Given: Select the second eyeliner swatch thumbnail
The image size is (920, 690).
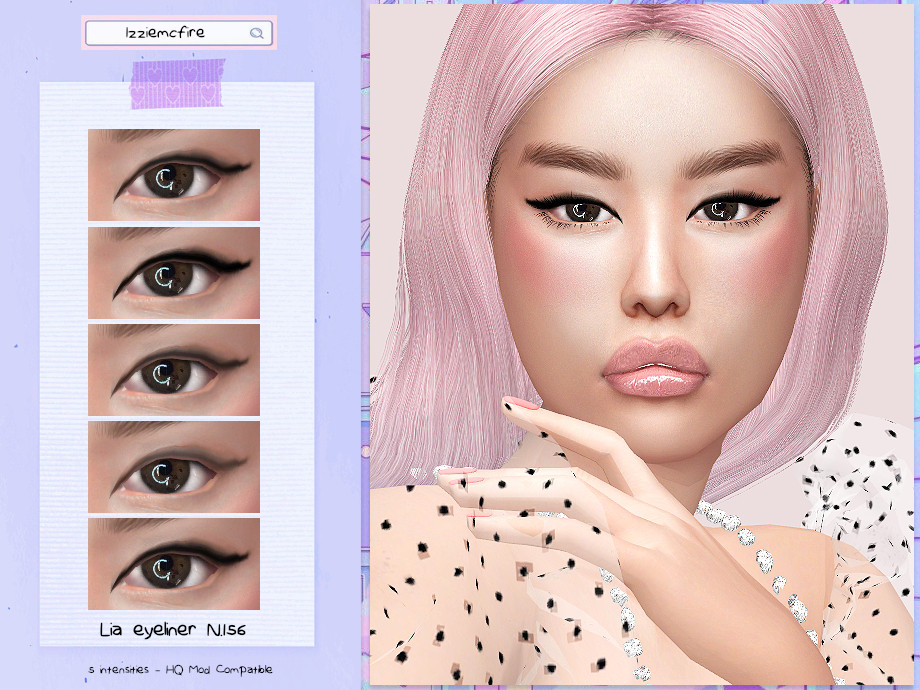Looking at the screenshot, I should 174,272.
